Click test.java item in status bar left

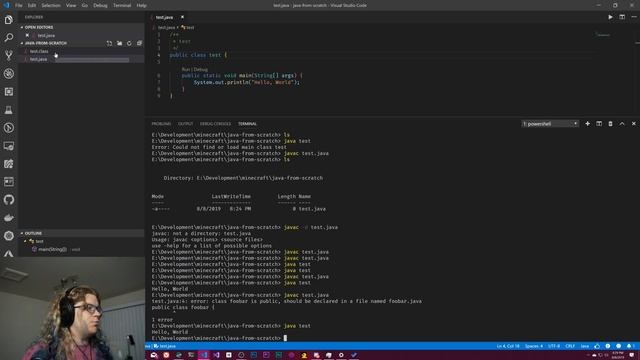164,346
